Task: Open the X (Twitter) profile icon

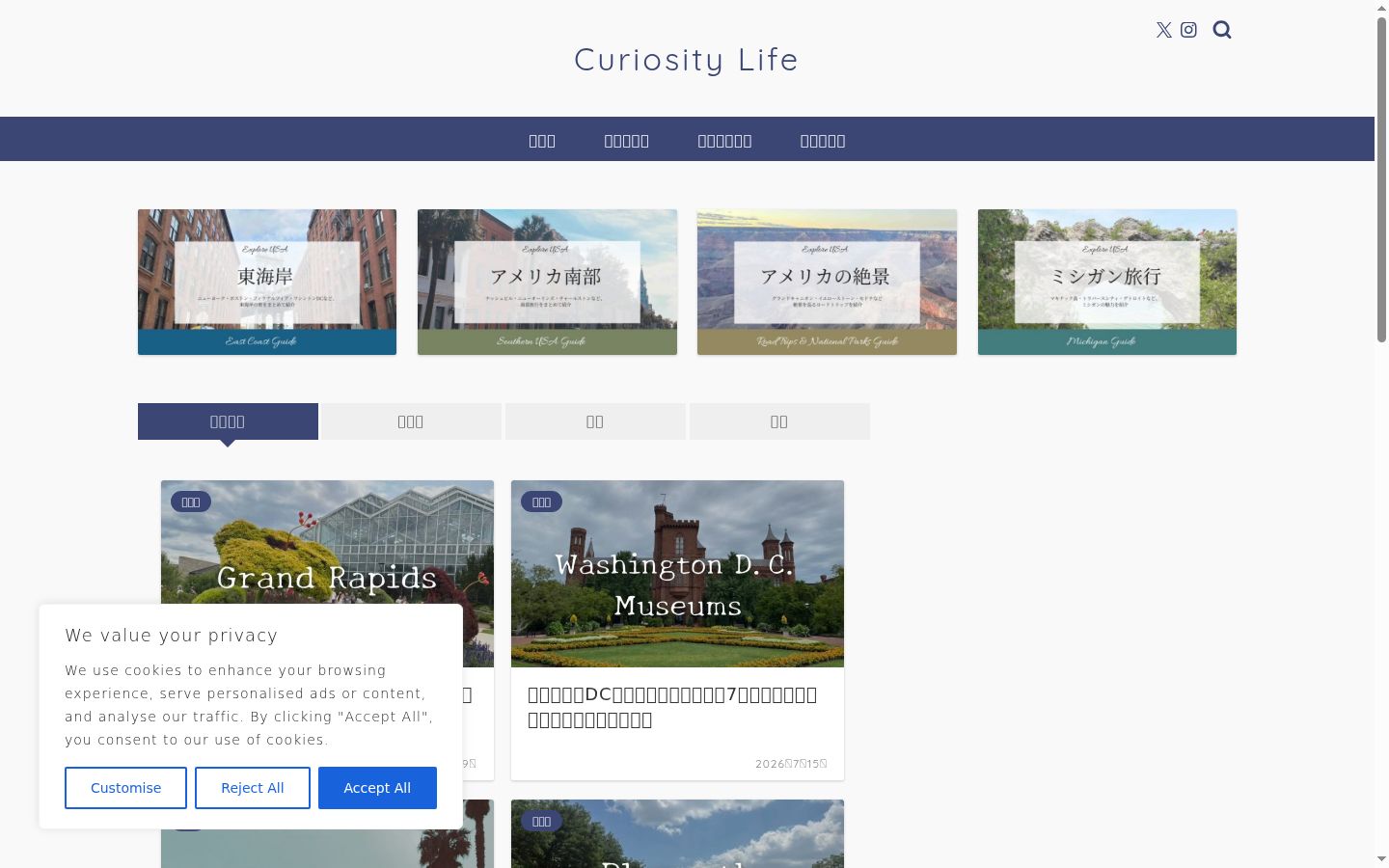Action: [1164, 30]
